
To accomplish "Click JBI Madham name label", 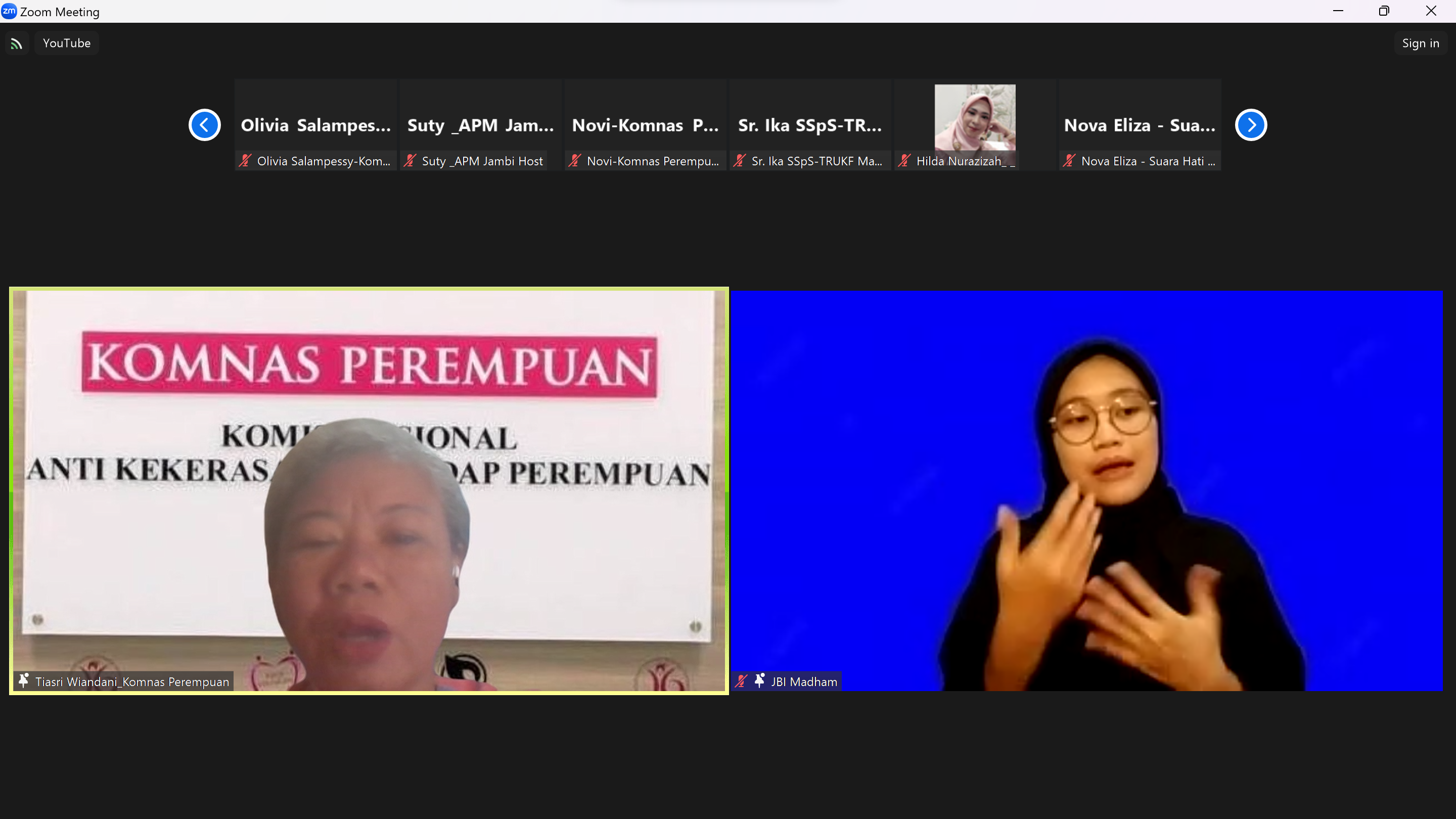I will pyautogui.click(x=804, y=682).
